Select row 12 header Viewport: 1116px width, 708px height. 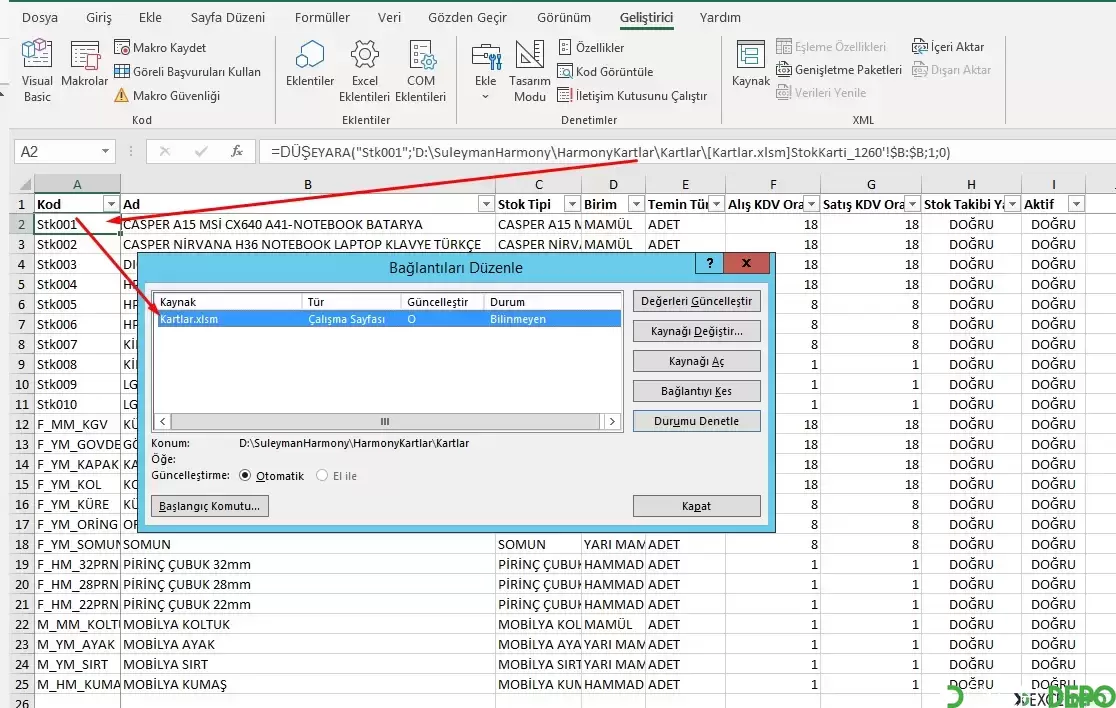pyautogui.click(x=21, y=424)
